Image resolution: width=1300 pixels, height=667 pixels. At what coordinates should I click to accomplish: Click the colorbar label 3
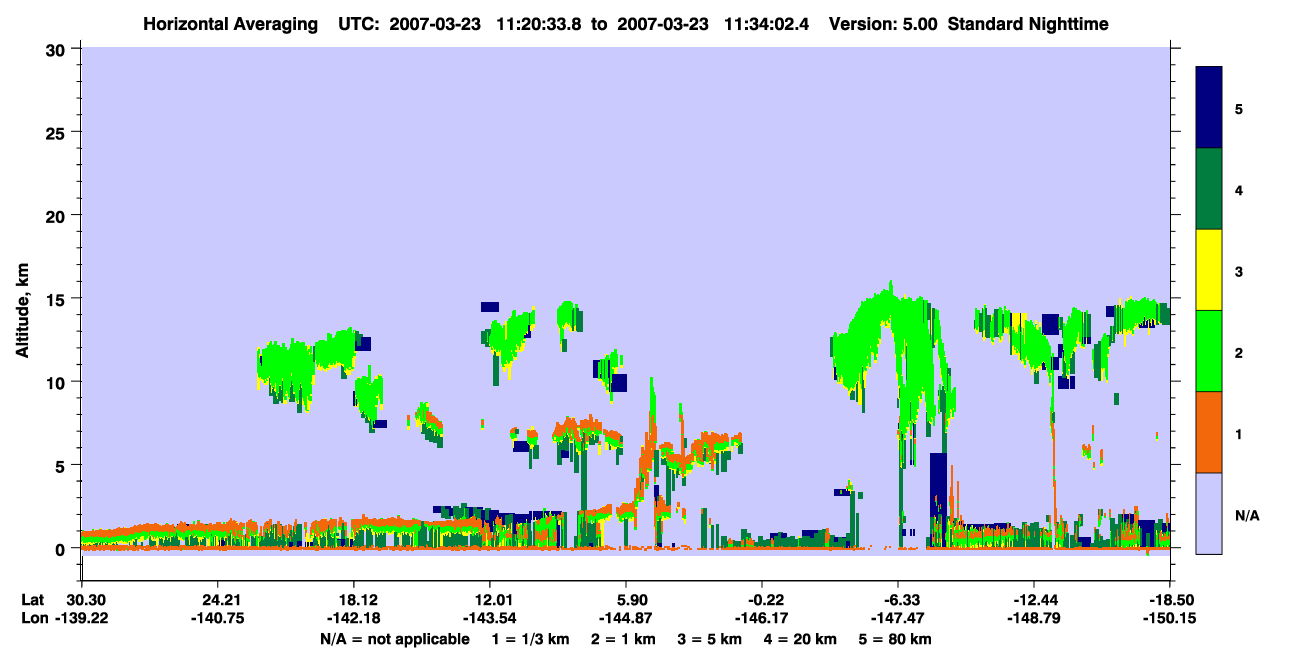[1239, 271]
